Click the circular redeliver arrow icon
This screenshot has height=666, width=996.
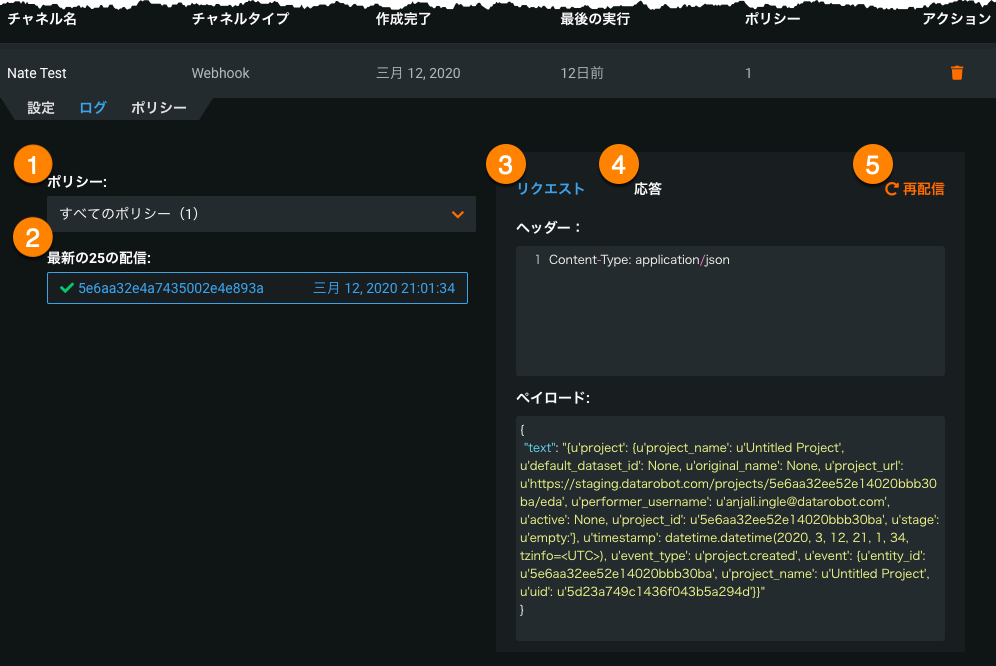(x=891, y=188)
